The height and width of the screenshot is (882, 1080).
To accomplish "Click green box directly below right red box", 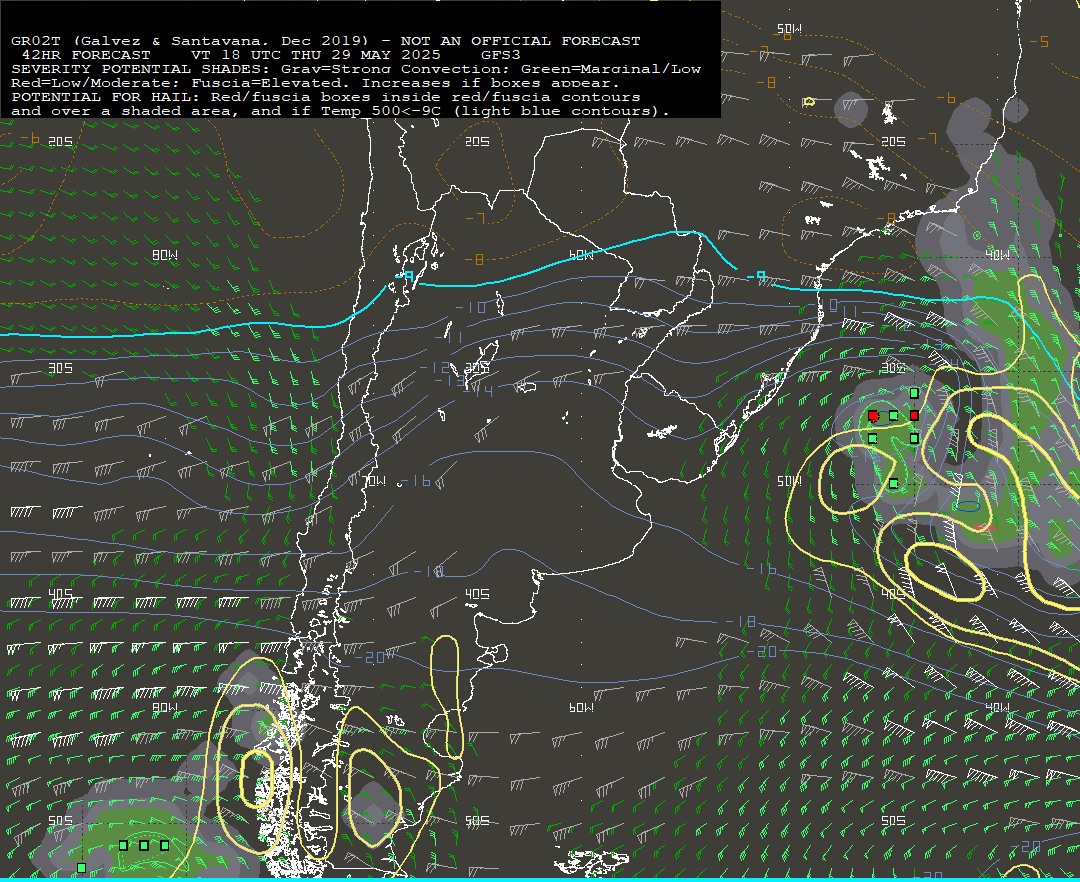I will 914,438.
